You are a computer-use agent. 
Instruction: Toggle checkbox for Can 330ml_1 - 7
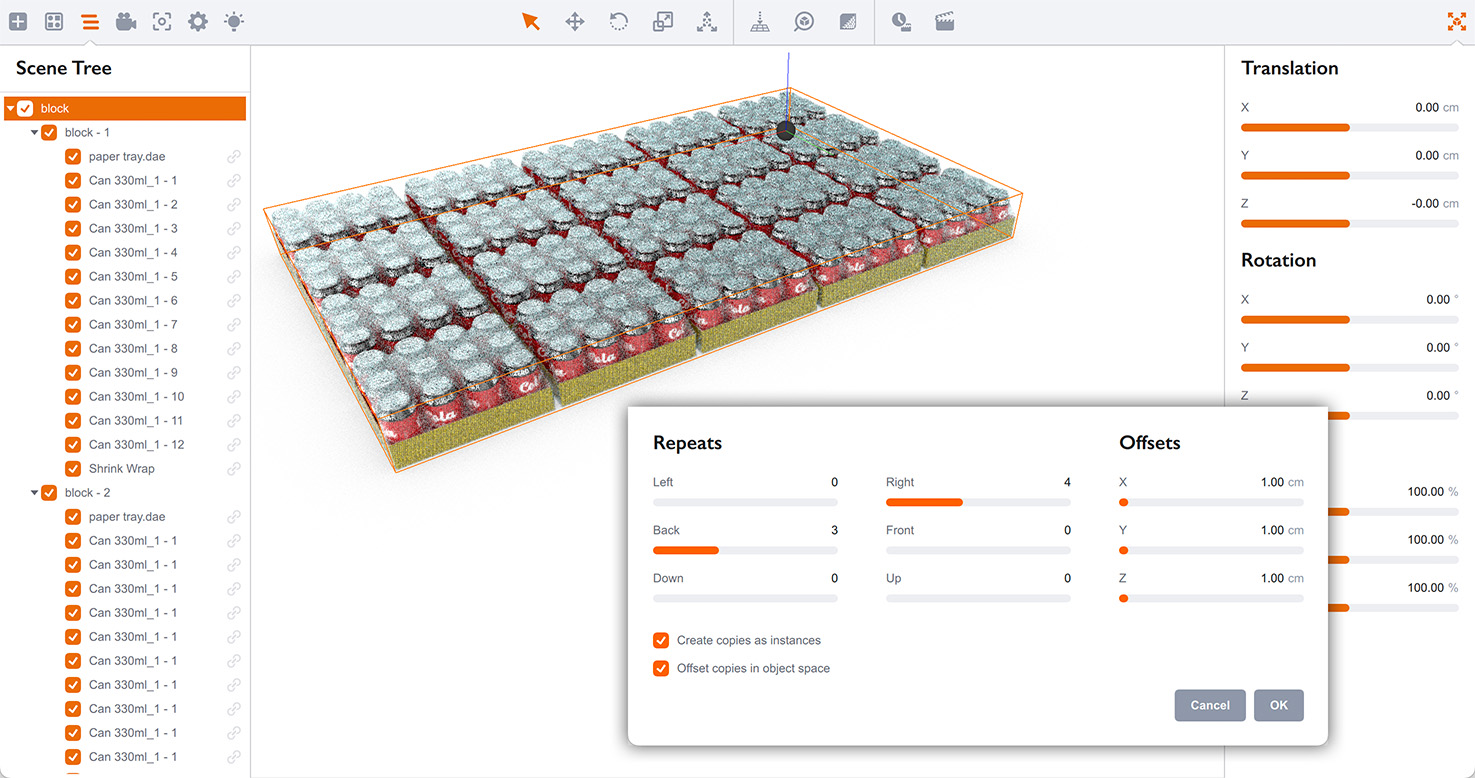click(x=73, y=324)
